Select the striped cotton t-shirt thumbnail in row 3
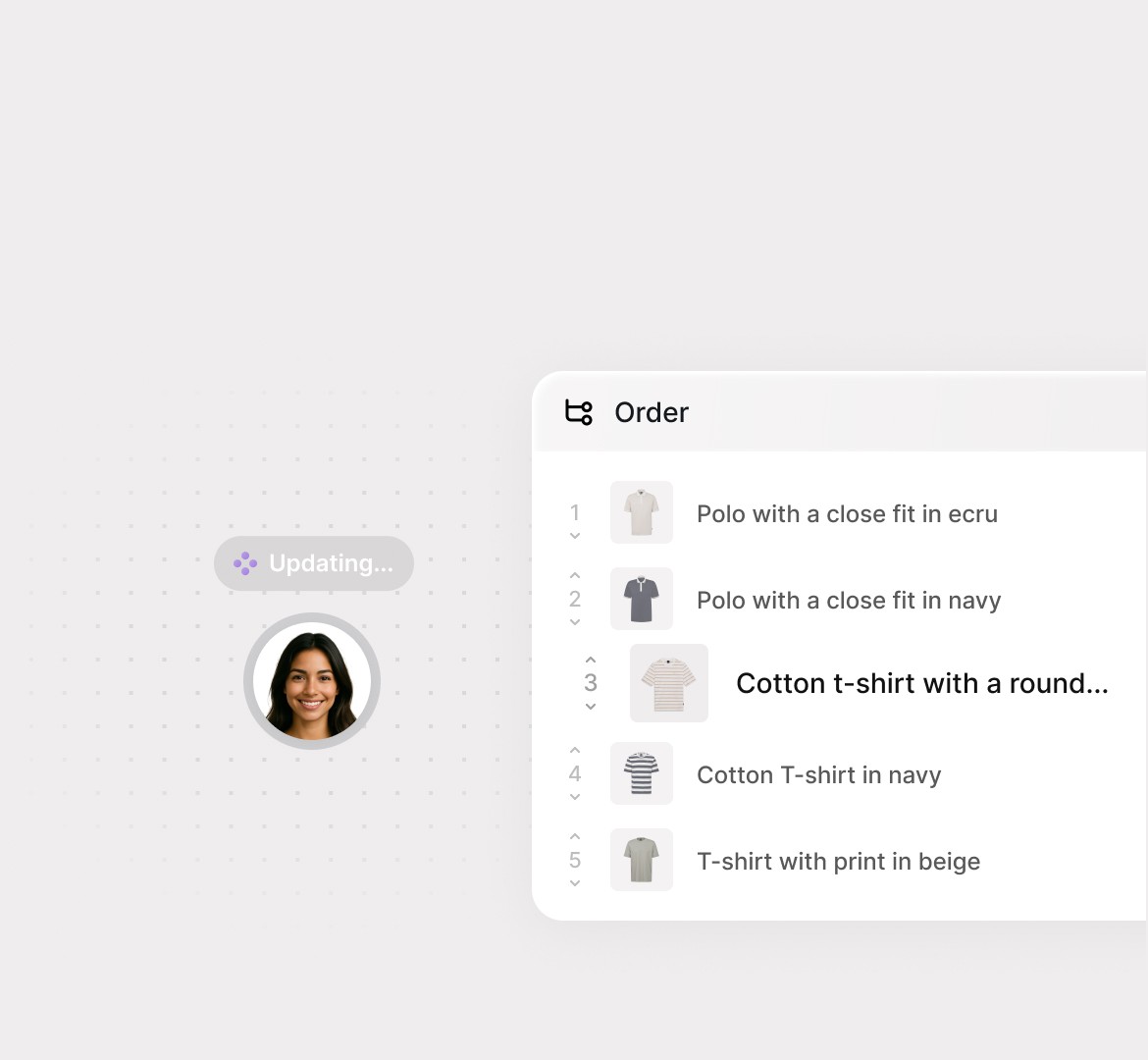This screenshot has width=1148, height=1060. tap(669, 683)
